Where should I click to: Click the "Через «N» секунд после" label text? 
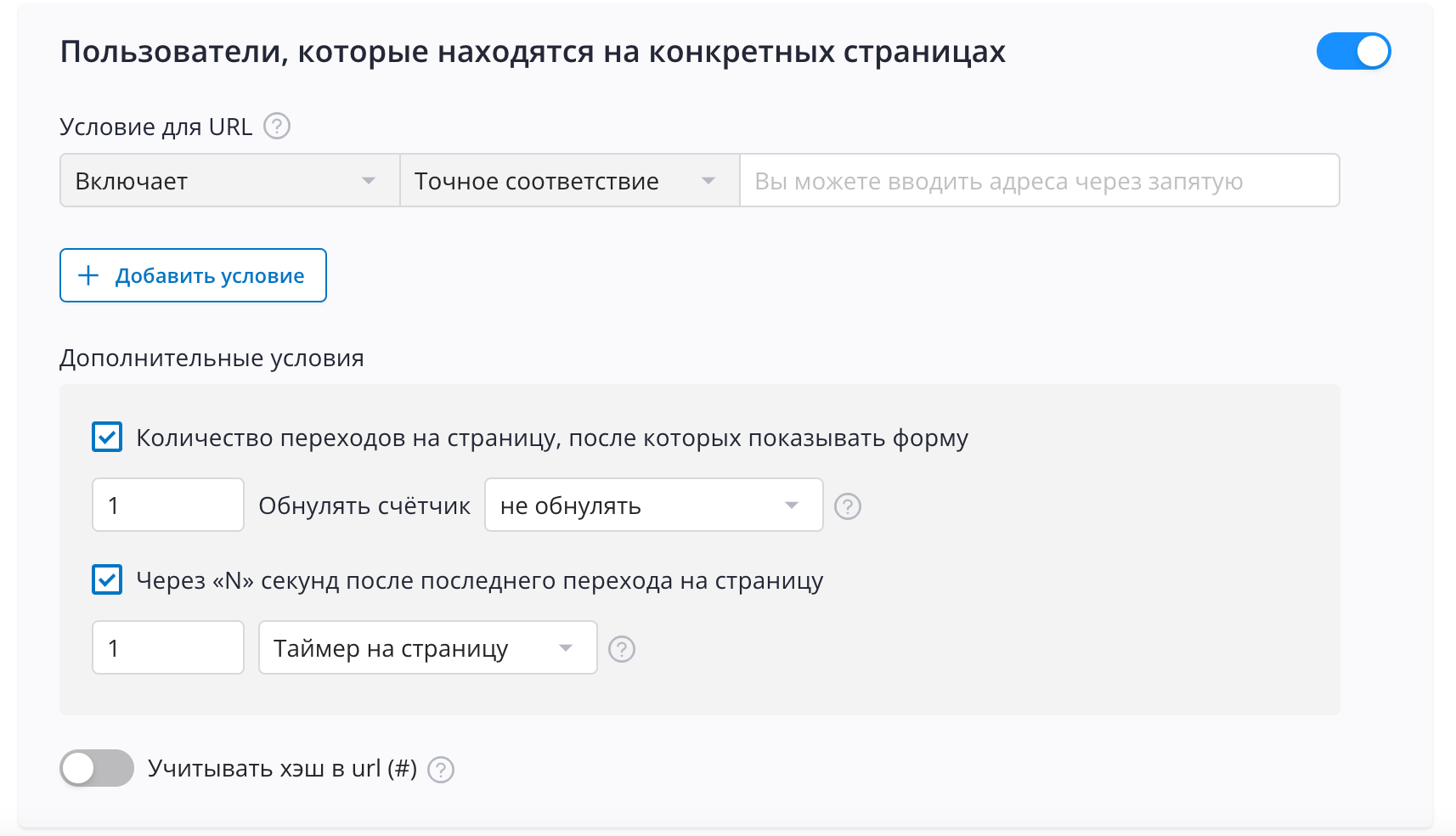479,581
